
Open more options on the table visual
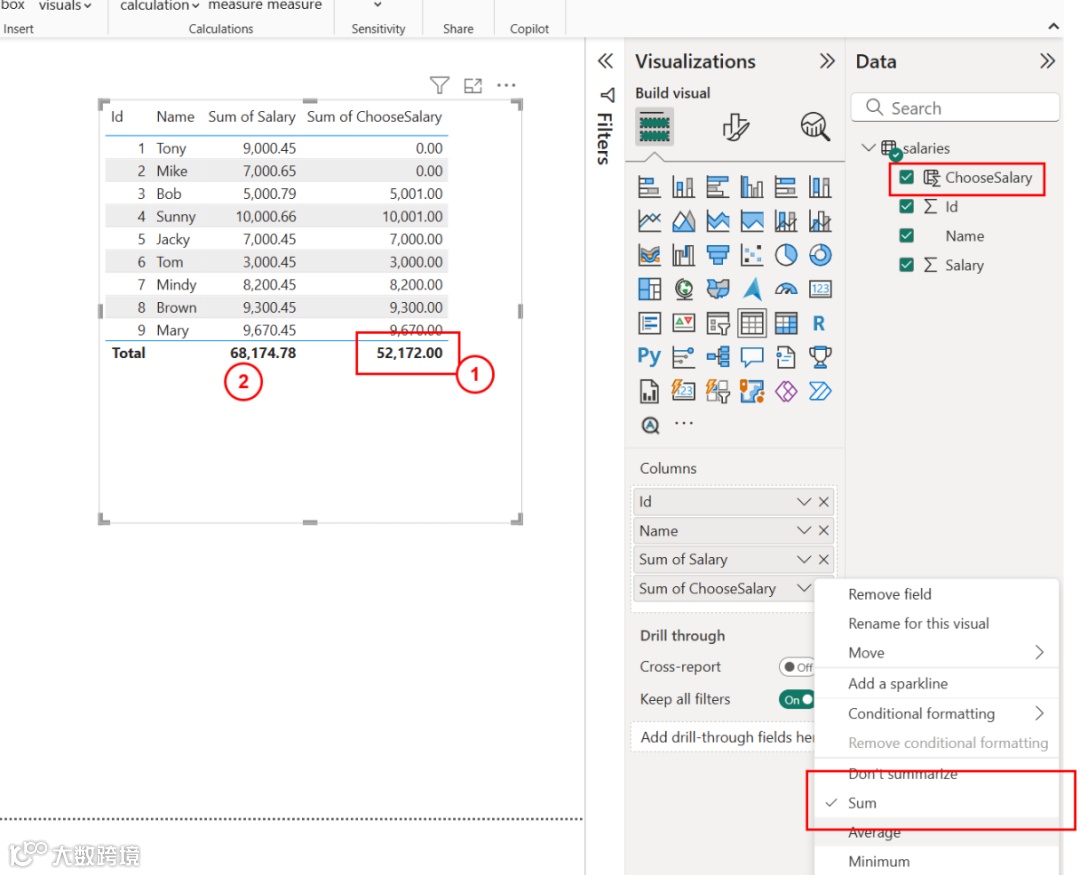click(506, 85)
